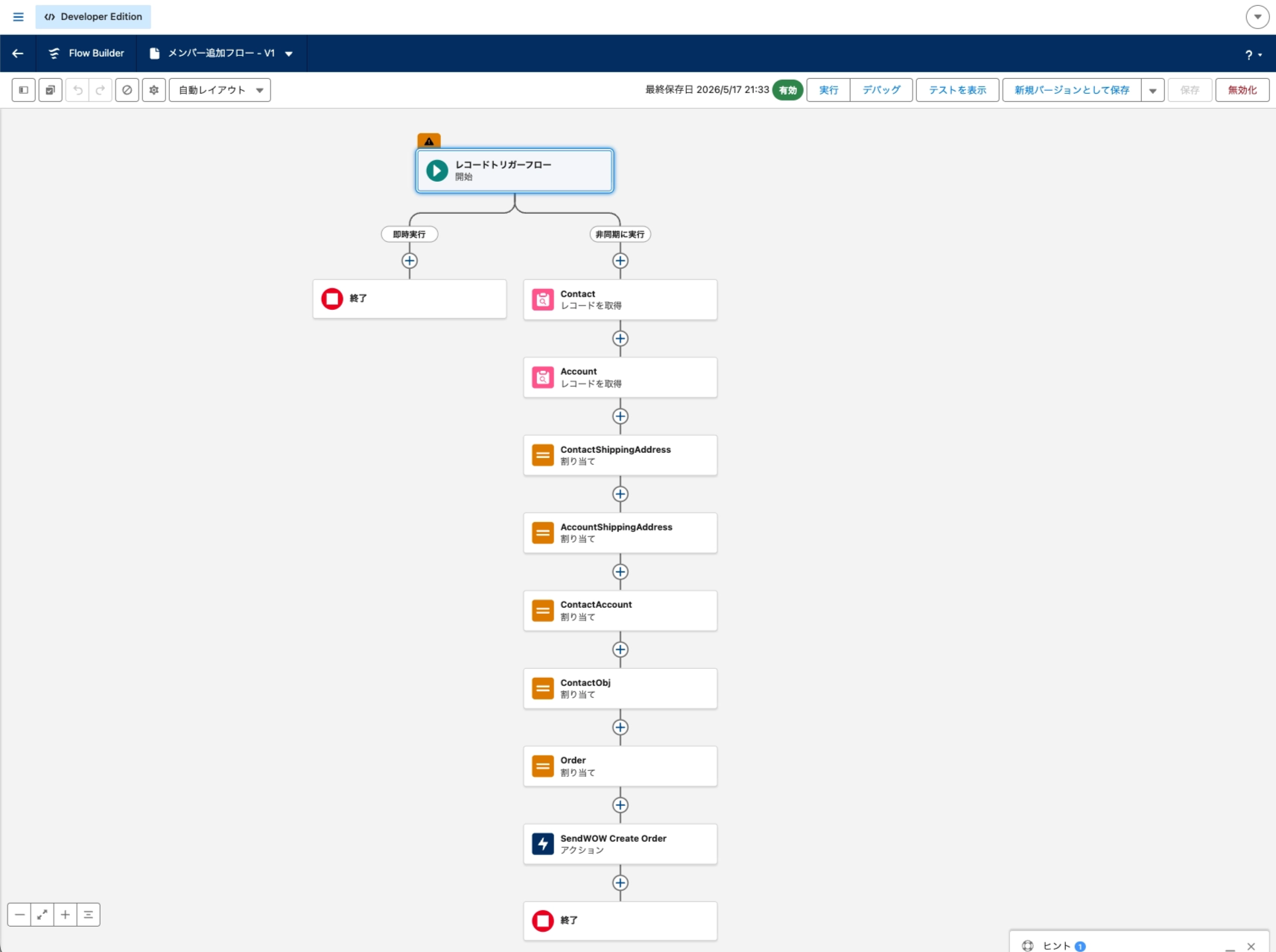Viewport: 1276px width, 952px height.
Task: Zoom in the canvas with plus
Action: pyautogui.click(x=66, y=915)
